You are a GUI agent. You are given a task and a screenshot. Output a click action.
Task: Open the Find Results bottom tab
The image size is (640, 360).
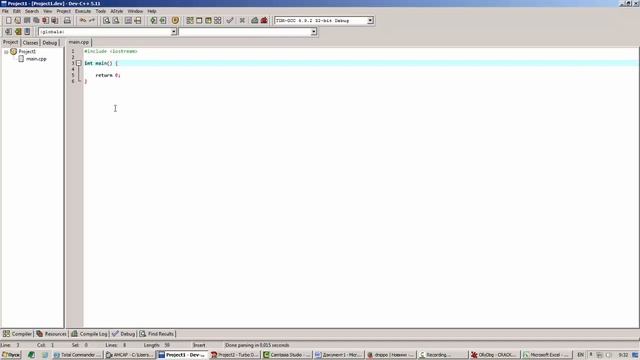click(x=157, y=334)
